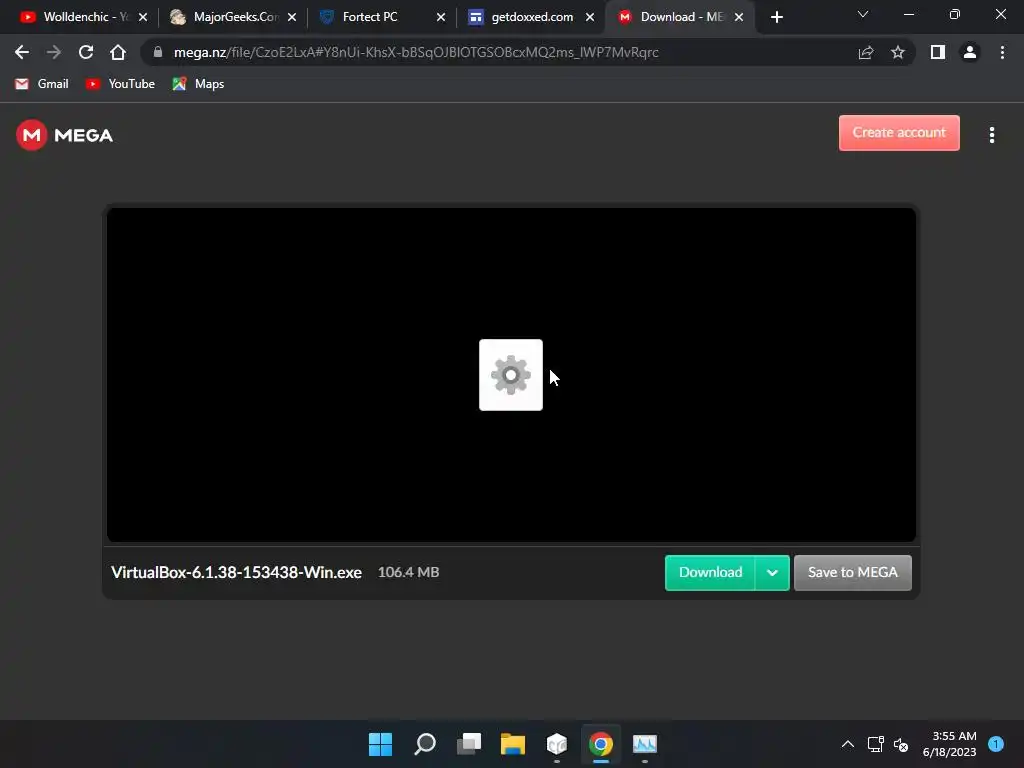The height and width of the screenshot is (768, 1024).
Task: Open the Windows Start menu
Action: click(380, 743)
